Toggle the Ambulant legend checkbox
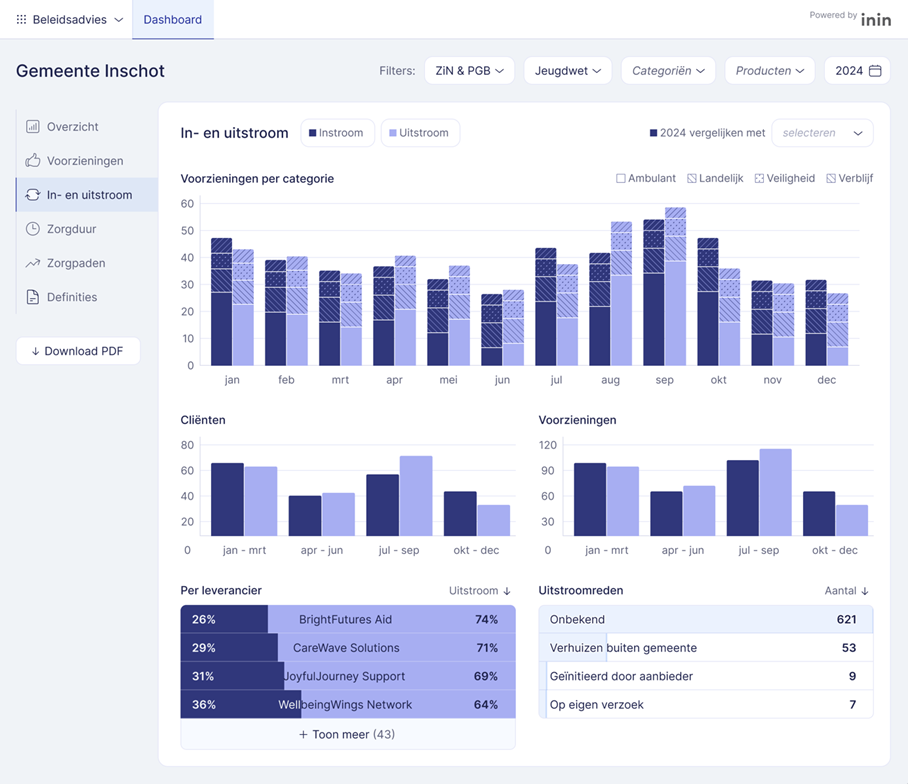908x784 pixels. (x=621, y=179)
